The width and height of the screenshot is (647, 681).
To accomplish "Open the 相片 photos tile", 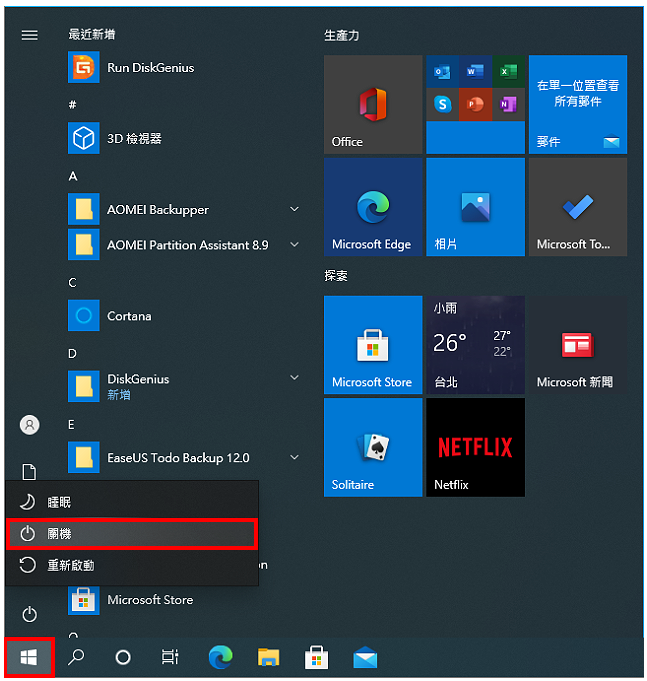I will (x=475, y=207).
